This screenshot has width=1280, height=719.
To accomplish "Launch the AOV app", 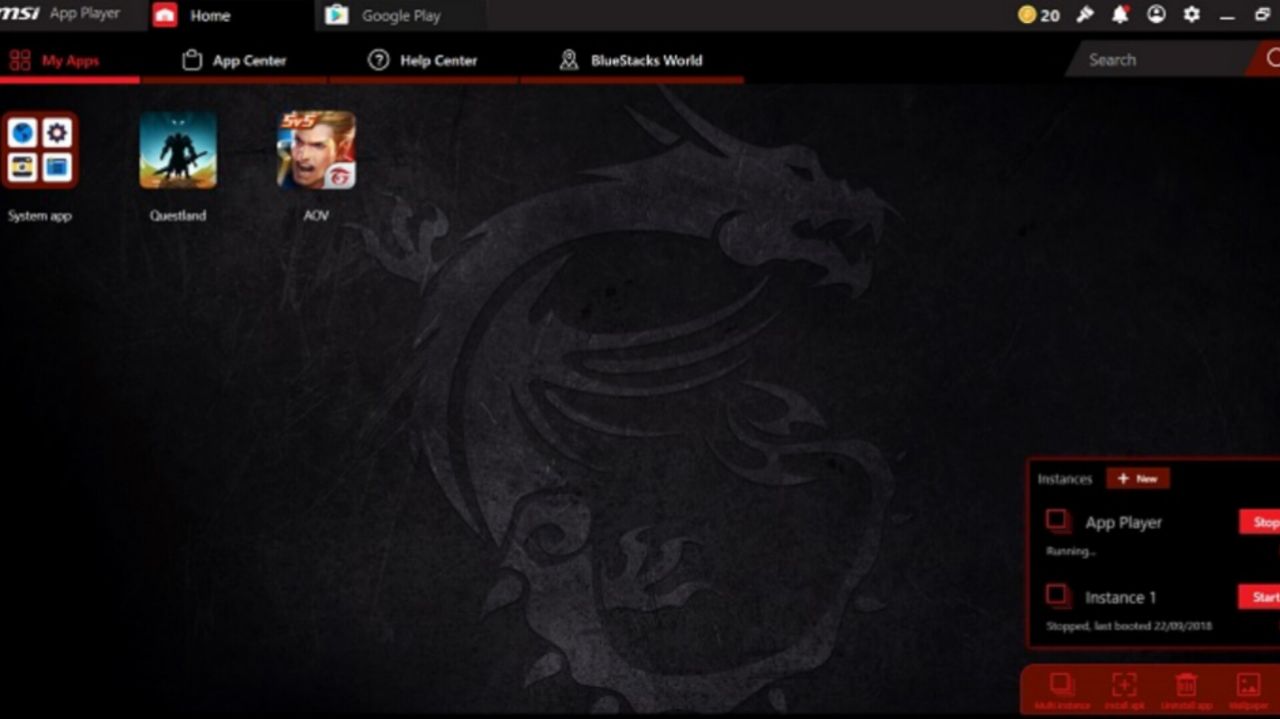I will click(x=316, y=150).
